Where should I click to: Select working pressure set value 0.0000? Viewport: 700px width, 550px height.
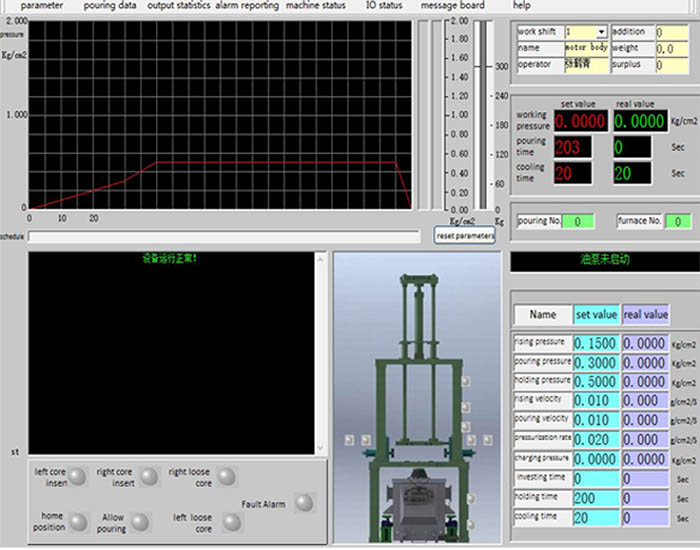coord(581,121)
